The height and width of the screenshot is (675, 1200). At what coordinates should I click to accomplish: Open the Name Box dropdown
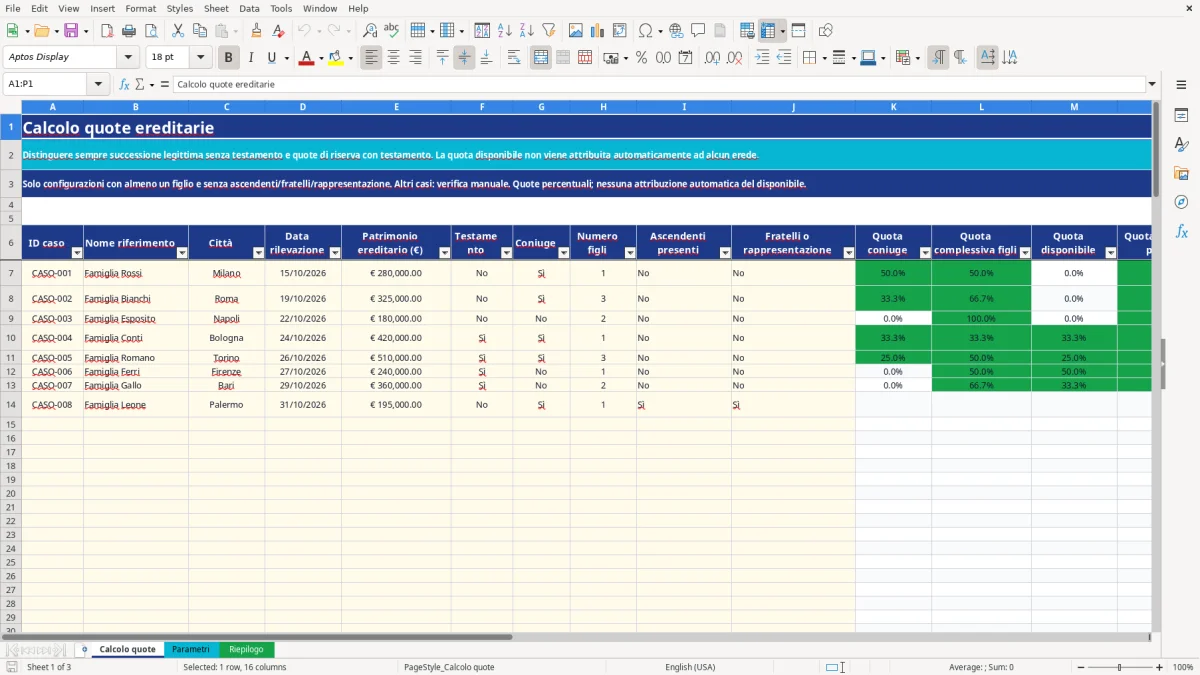(x=98, y=84)
